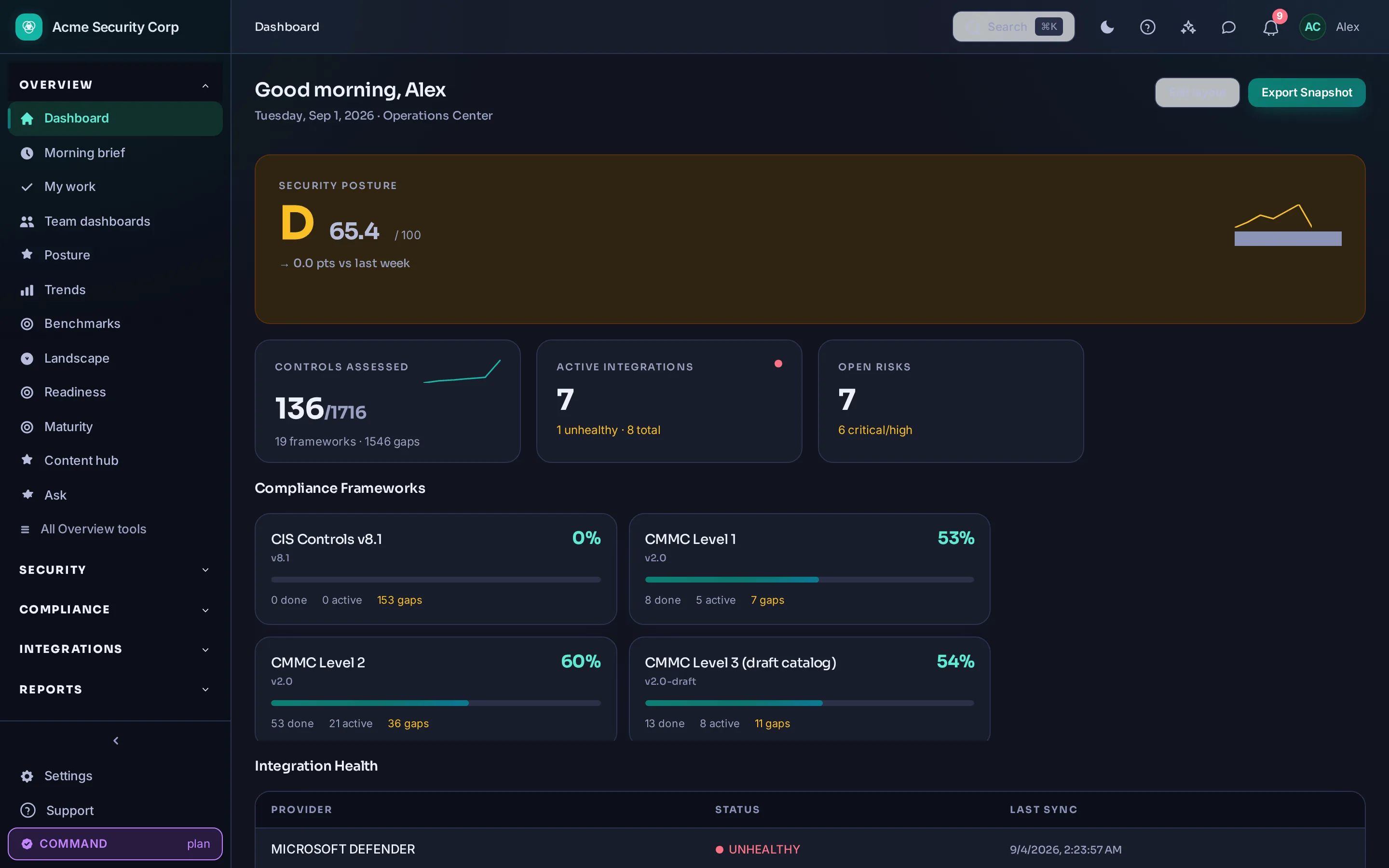Open the Controls Assessed card
The height and width of the screenshot is (868, 1389).
click(x=387, y=401)
